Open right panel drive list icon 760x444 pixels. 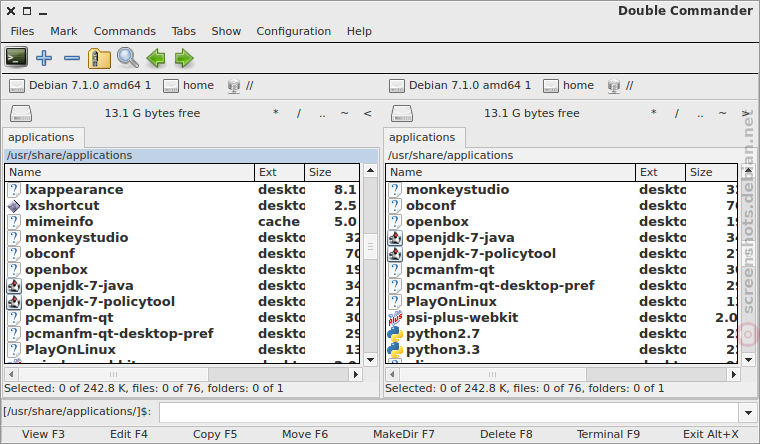402,113
